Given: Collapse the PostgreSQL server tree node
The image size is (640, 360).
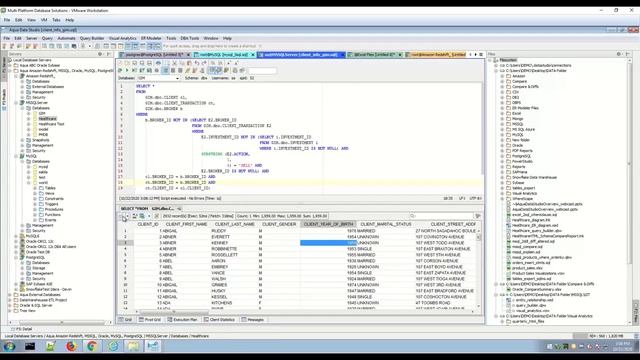Looking at the screenshot, I should (x=16, y=258).
